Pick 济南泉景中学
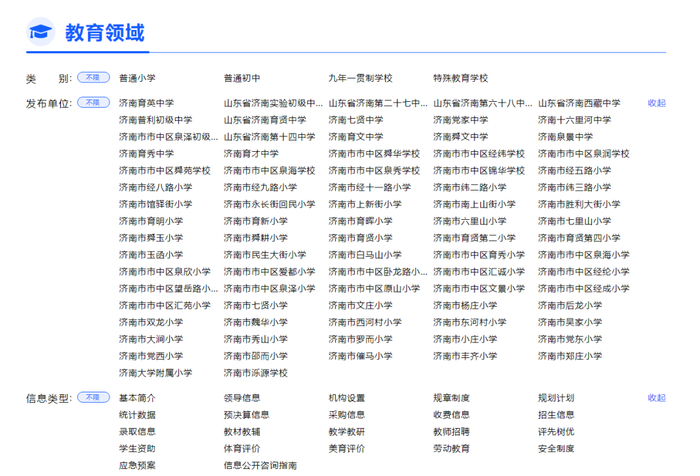 pyautogui.click(x=565, y=137)
